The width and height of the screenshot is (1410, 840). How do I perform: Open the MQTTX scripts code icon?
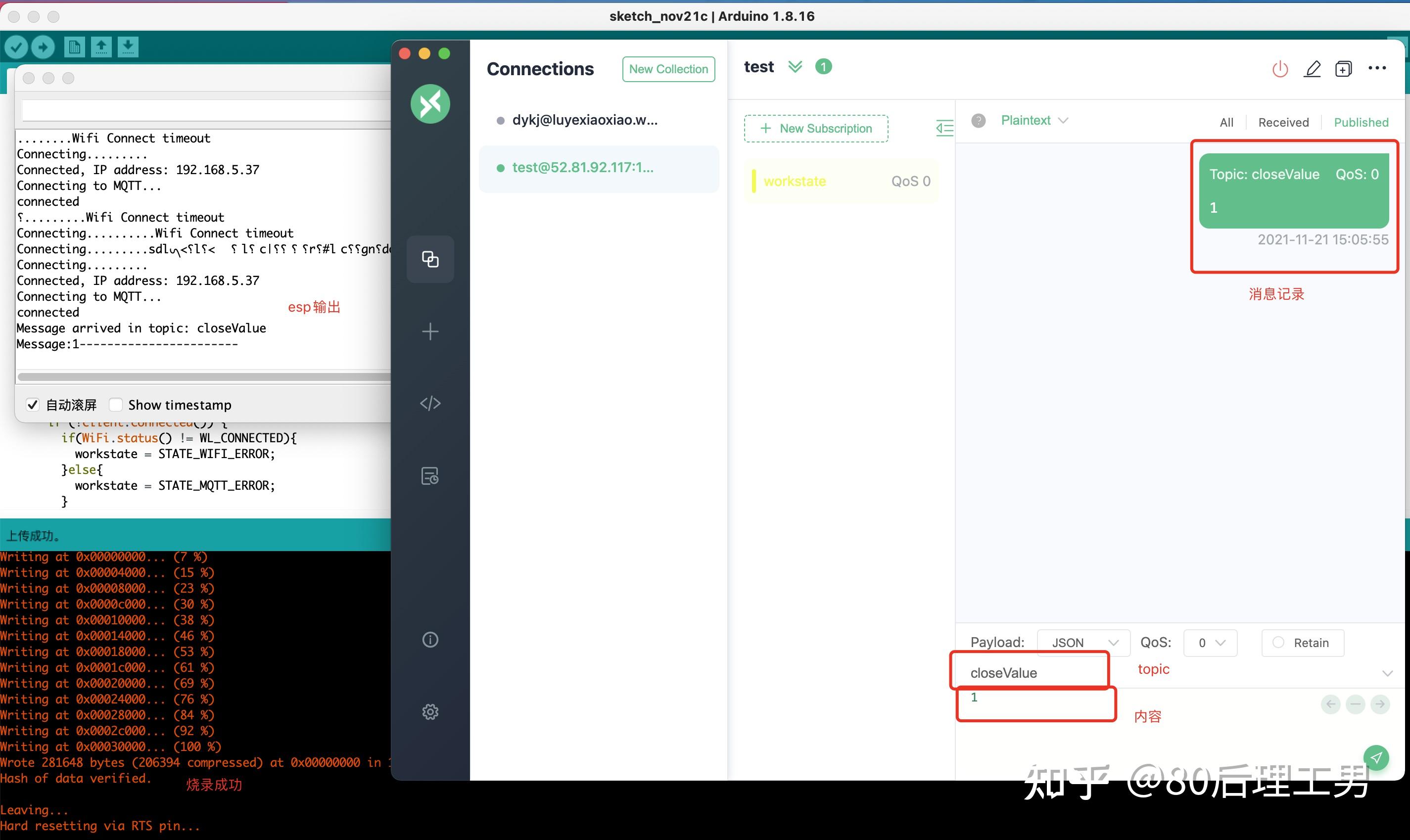[x=430, y=403]
